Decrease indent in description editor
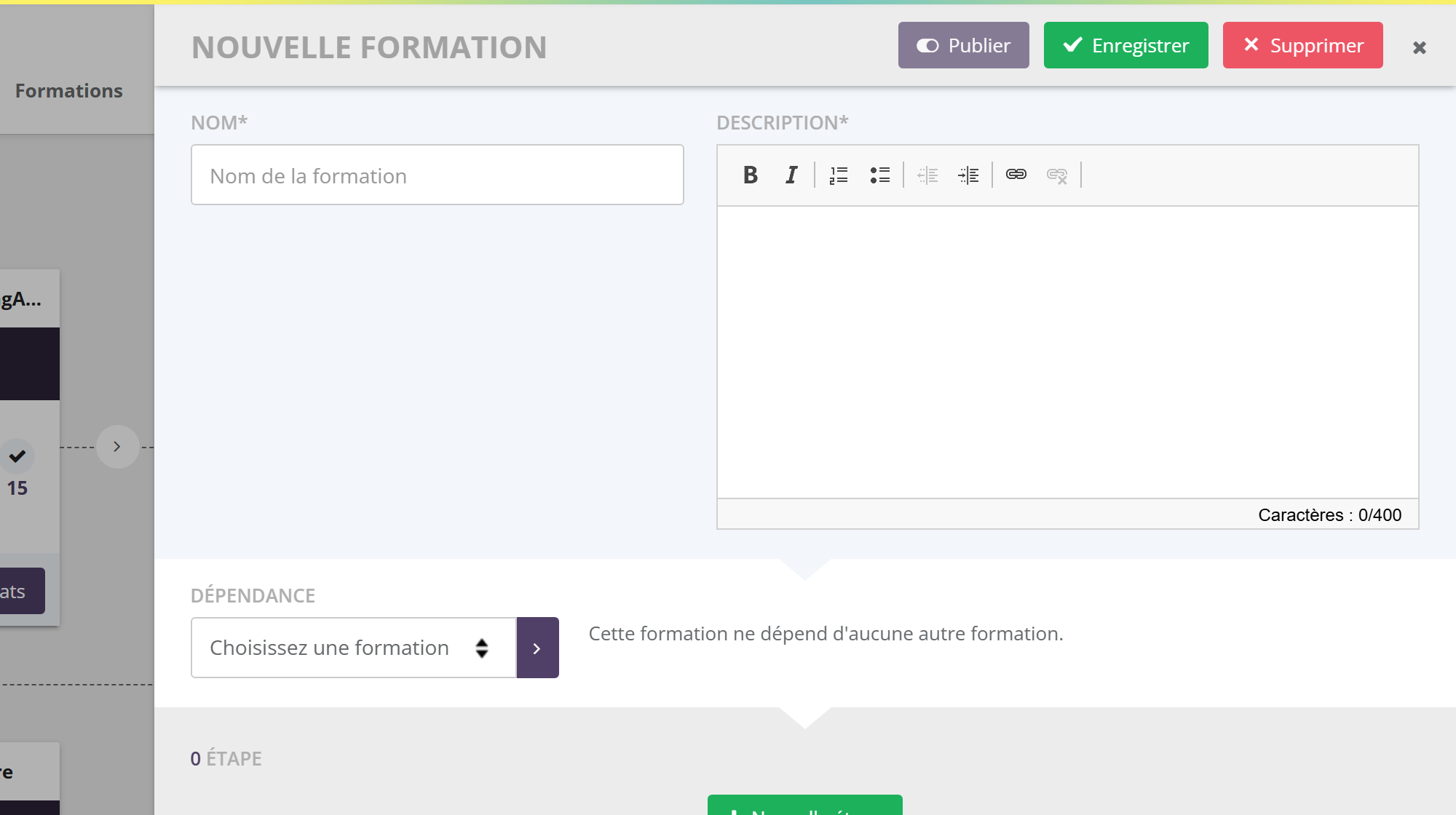Screen dimensions: 1456x815 [x=927, y=175]
